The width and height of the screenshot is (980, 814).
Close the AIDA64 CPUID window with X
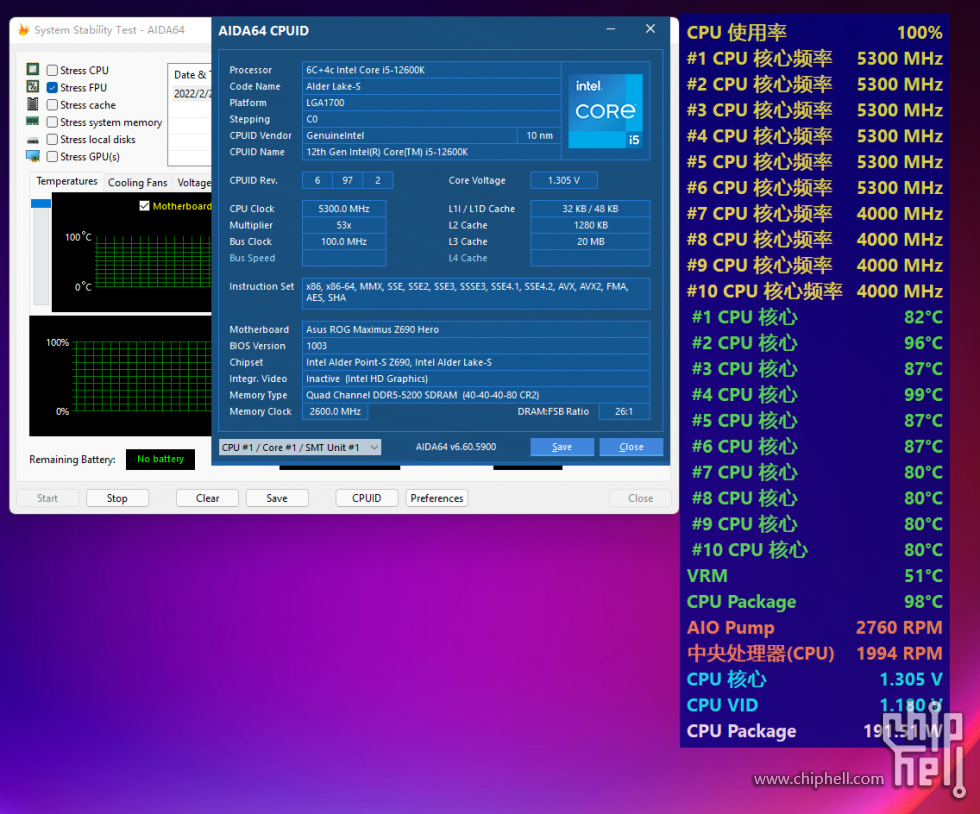650,29
